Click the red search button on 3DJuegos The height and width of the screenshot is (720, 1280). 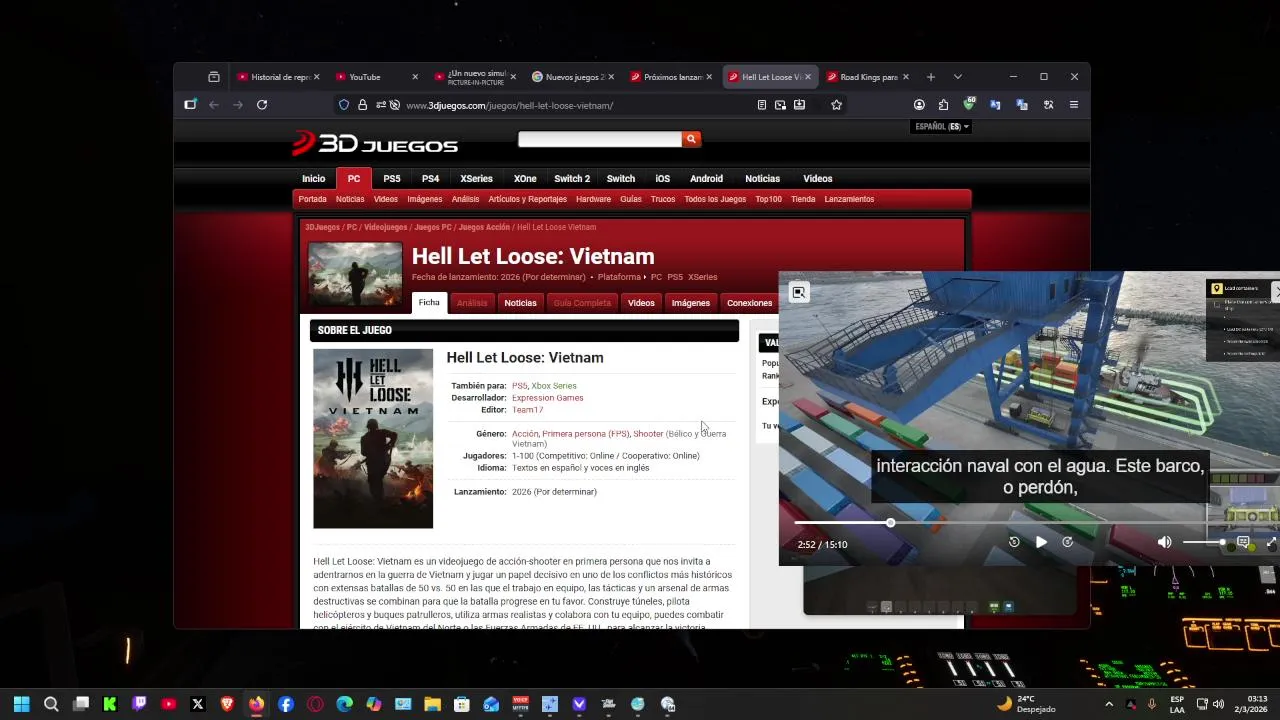(x=690, y=139)
